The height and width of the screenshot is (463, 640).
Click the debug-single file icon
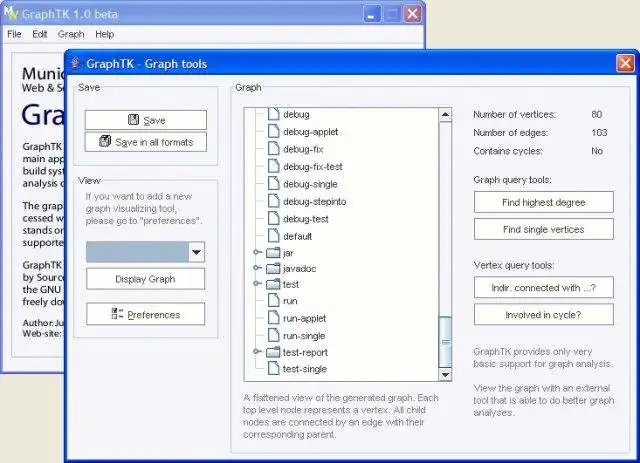pyautogui.click(x=273, y=184)
